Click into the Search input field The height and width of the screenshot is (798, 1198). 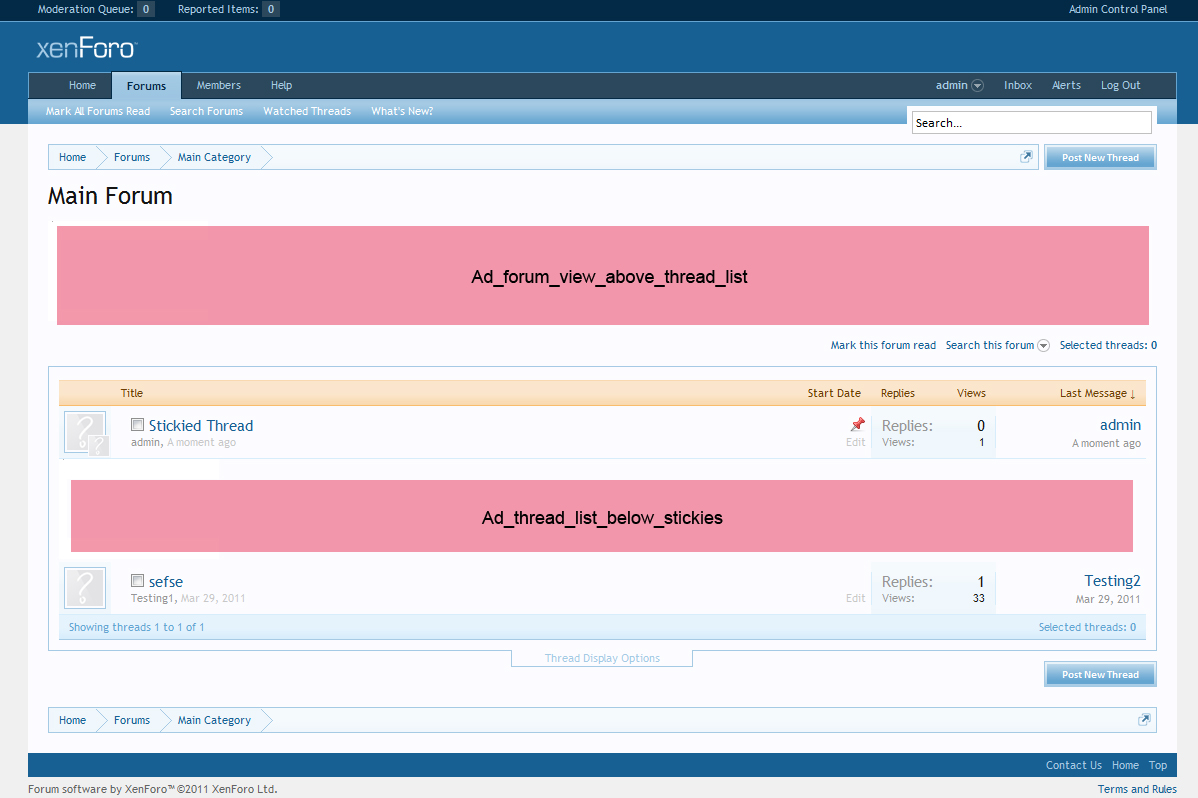click(x=1031, y=123)
